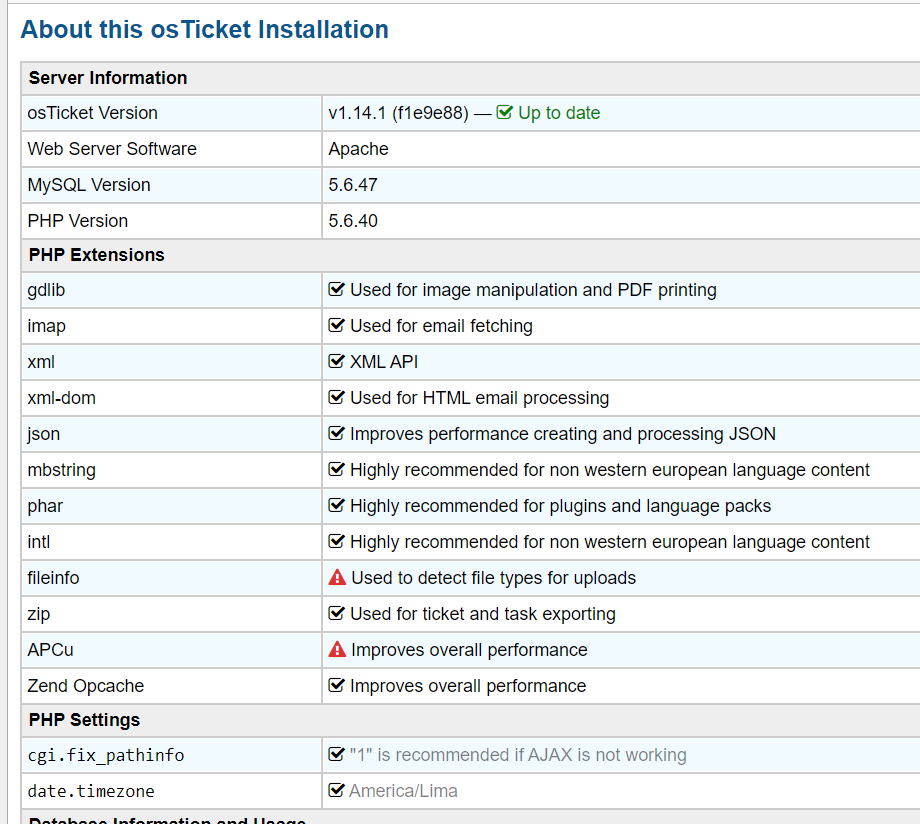Click the check icon in the gdlib row
The width and height of the screenshot is (920, 824).
pyautogui.click(x=336, y=289)
